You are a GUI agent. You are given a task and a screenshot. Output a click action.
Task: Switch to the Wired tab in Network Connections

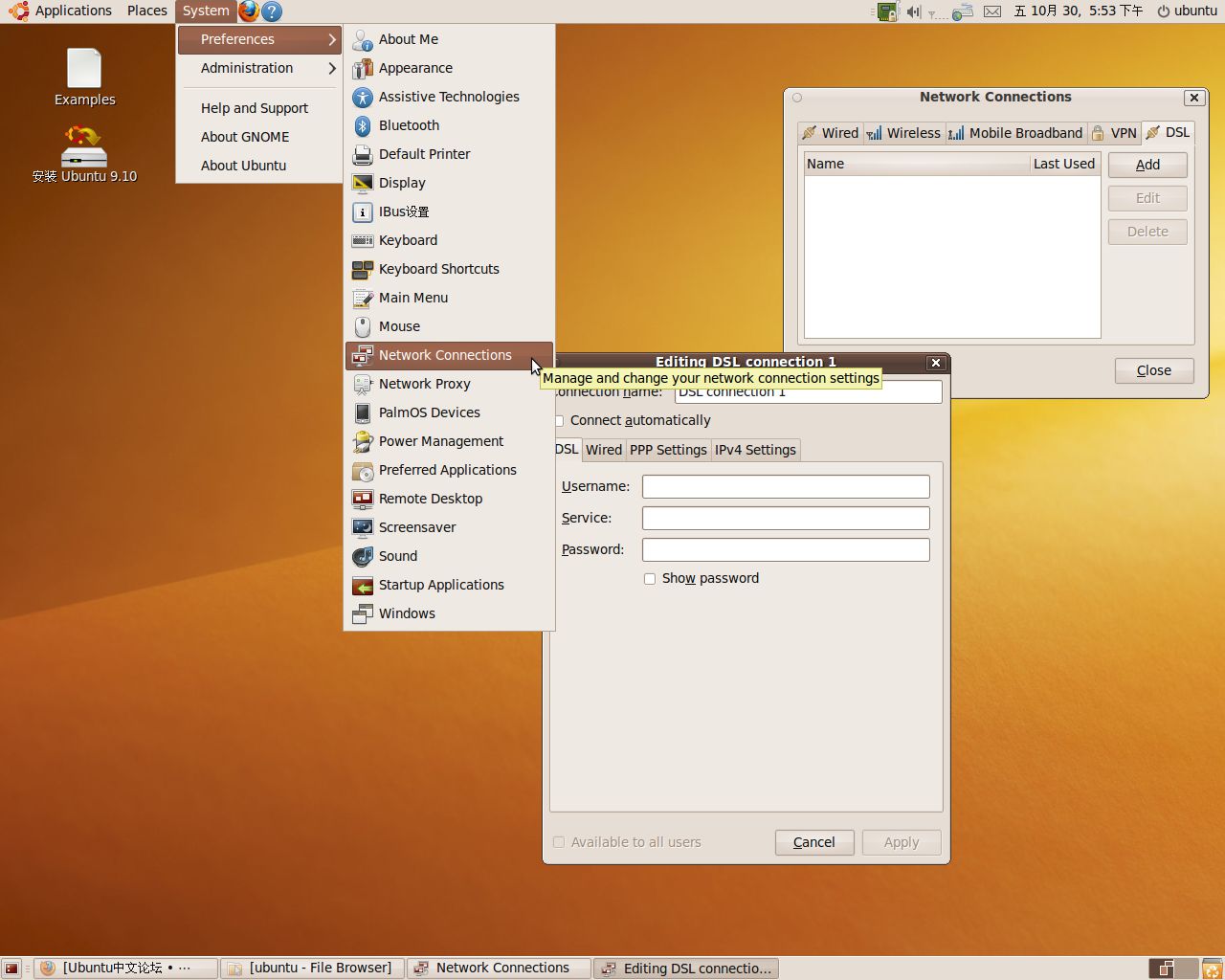830,133
